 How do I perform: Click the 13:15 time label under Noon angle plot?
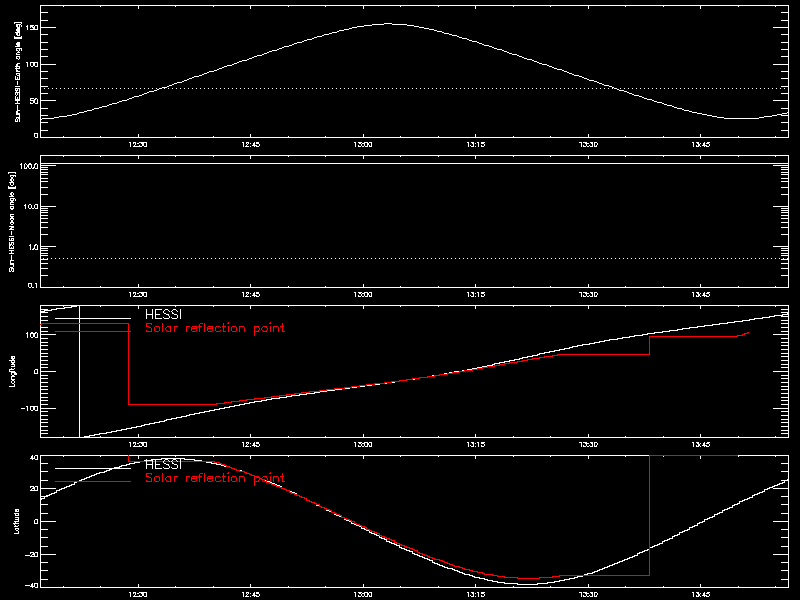pos(476,295)
